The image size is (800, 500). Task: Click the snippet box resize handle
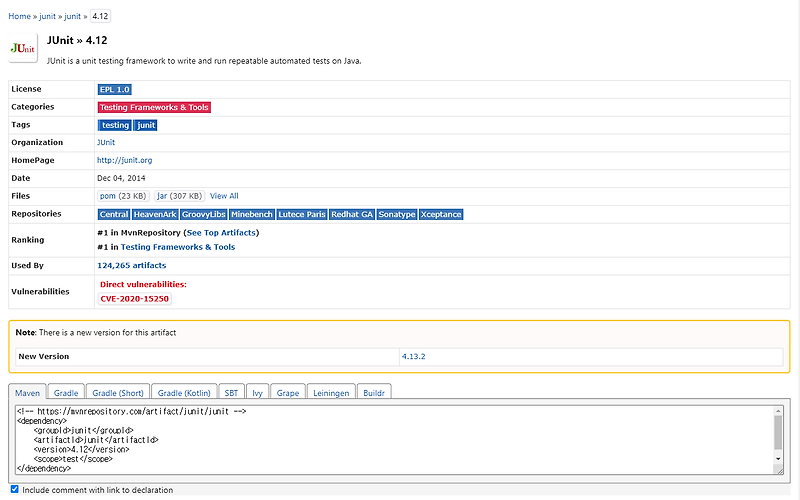(x=780, y=471)
